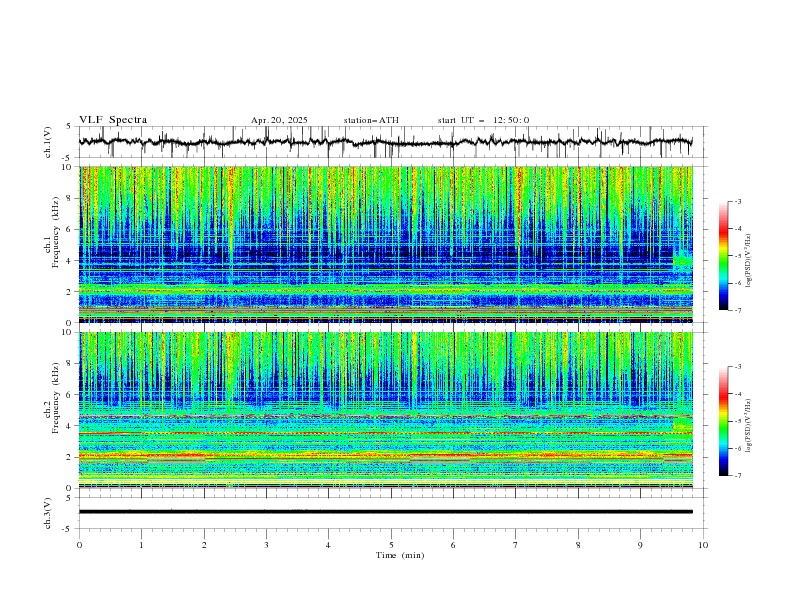Click the "5" tick on the Time axis

tap(391, 545)
